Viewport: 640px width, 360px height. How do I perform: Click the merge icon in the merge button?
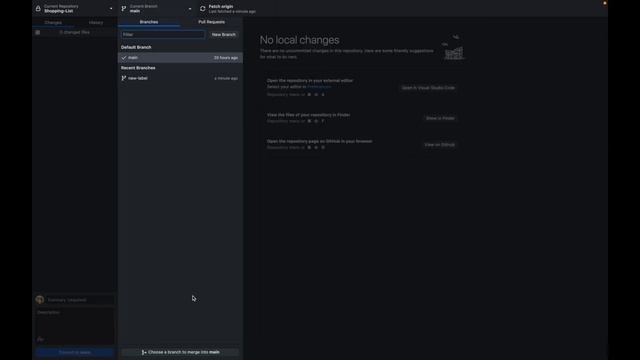(144, 352)
